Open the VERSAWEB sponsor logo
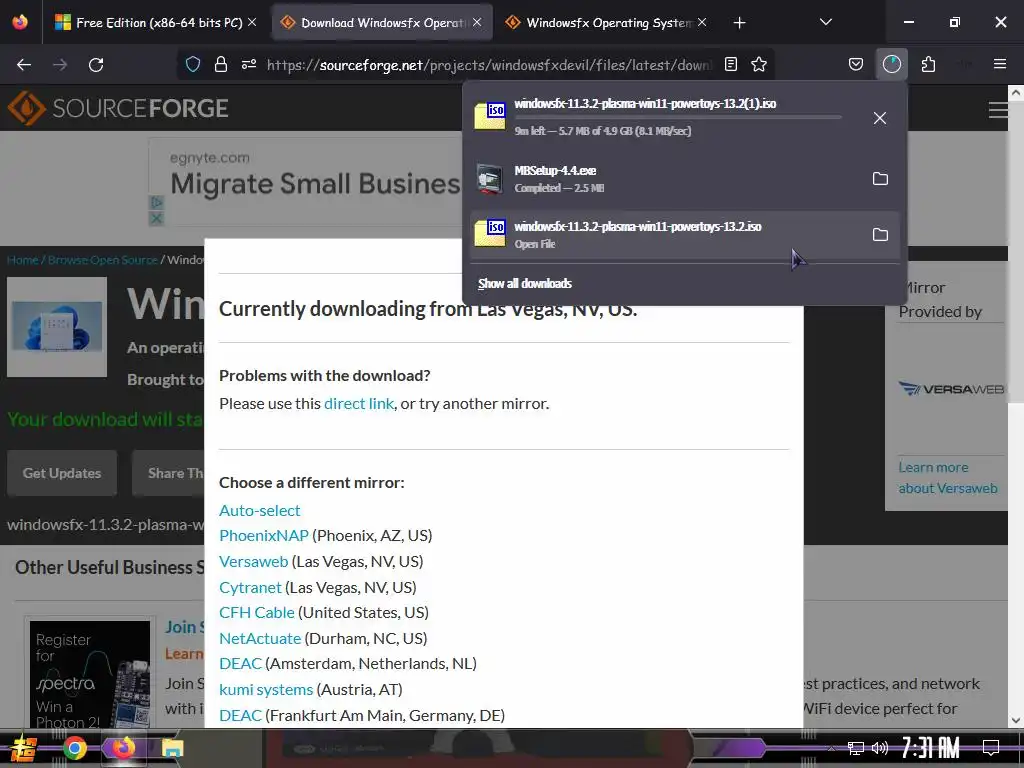1024x768 pixels. pos(951,389)
